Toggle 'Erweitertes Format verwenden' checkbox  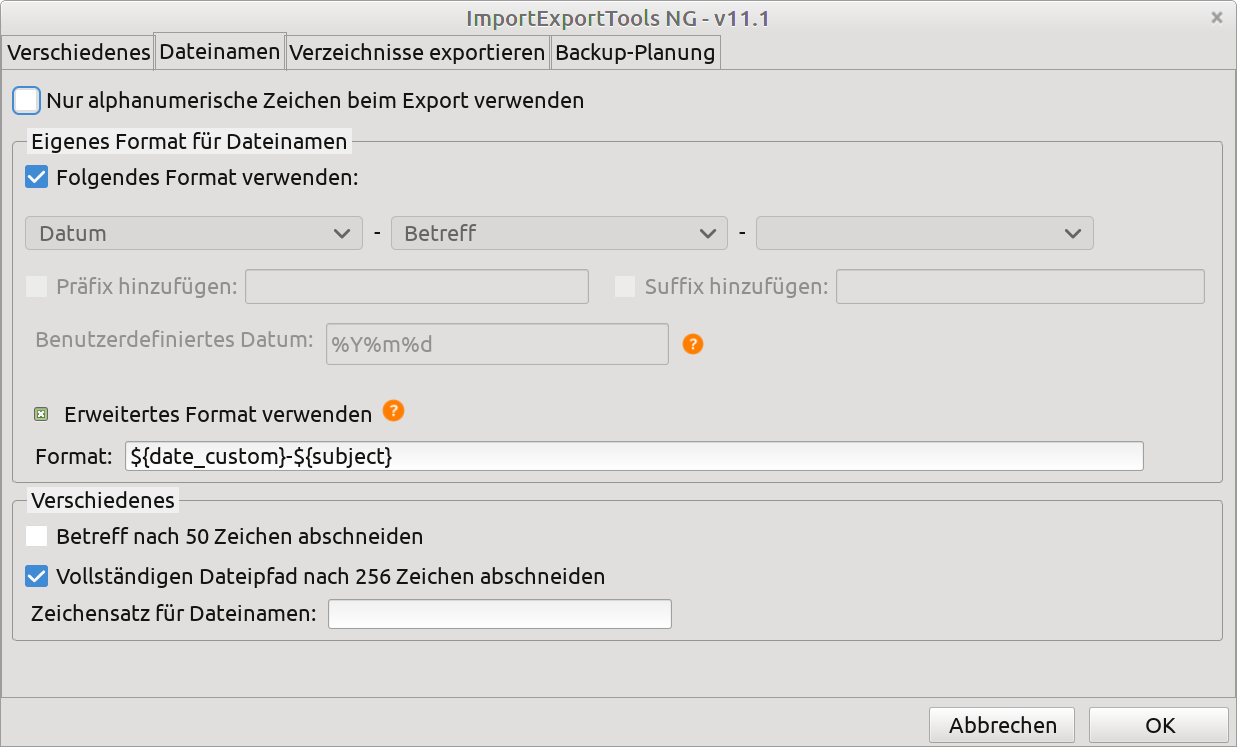[41, 414]
